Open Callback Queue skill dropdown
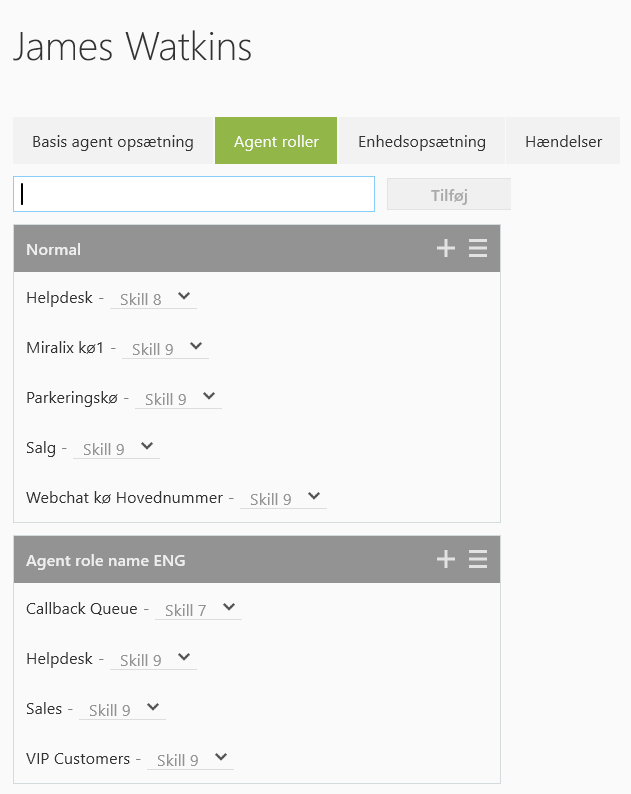631x794 pixels. tap(198, 609)
